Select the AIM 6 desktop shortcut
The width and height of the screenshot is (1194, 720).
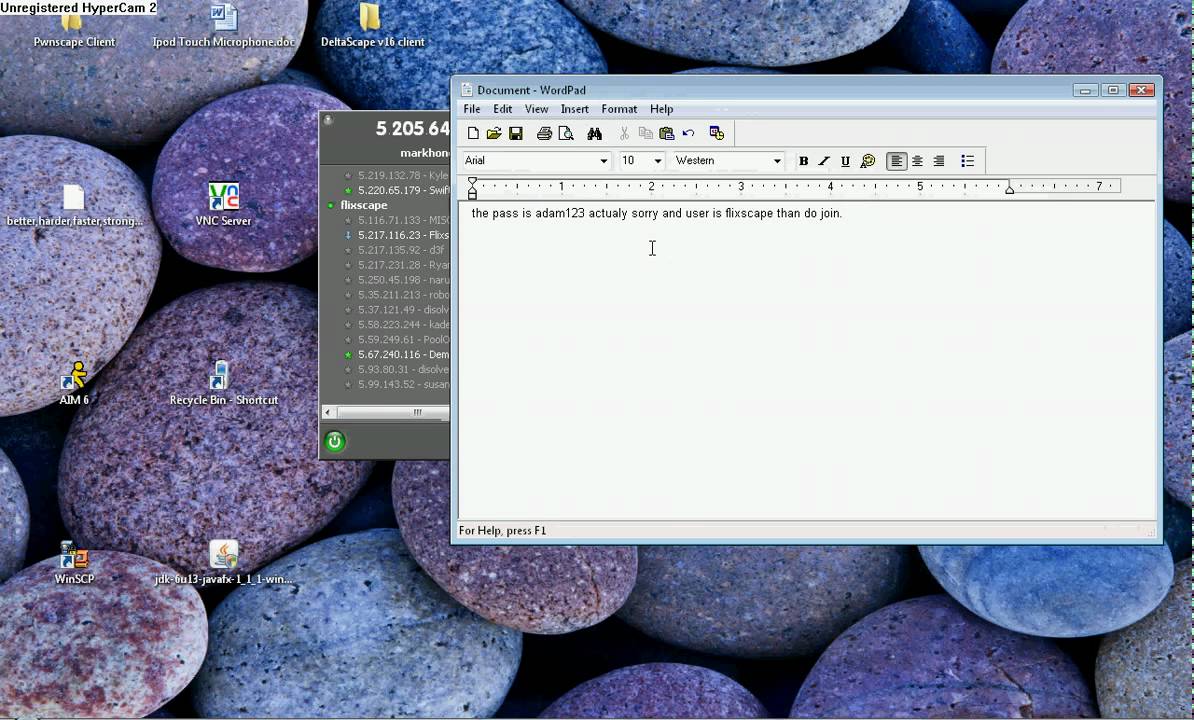74,384
